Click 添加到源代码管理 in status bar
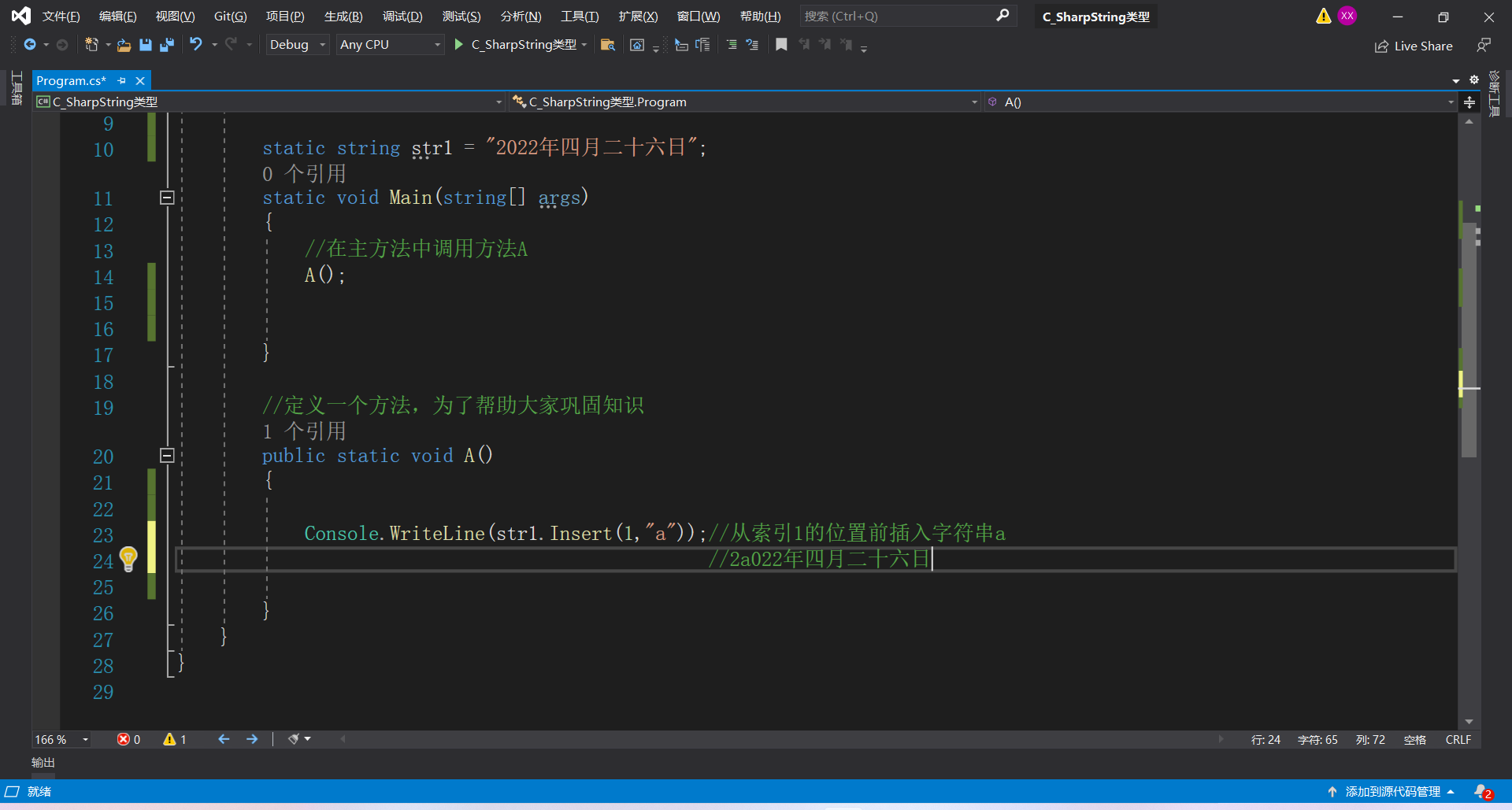Viewport: 1512px width, 810px height. tap(1392, 792)
